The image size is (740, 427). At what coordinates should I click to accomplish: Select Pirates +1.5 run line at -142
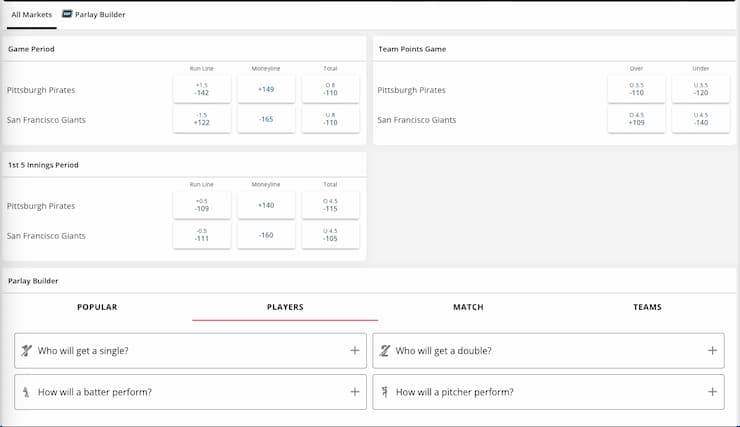[x=201, y=90]
